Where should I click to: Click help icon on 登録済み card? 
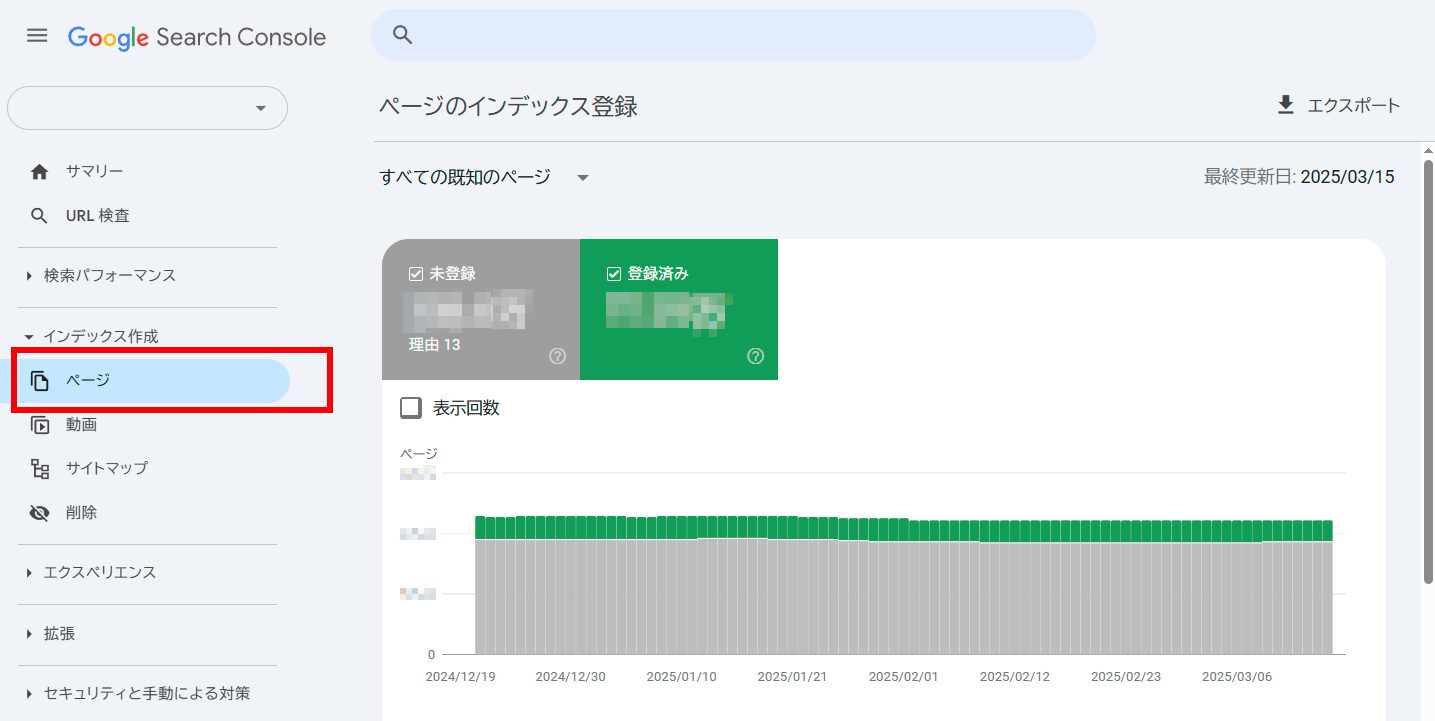point(755,357)
